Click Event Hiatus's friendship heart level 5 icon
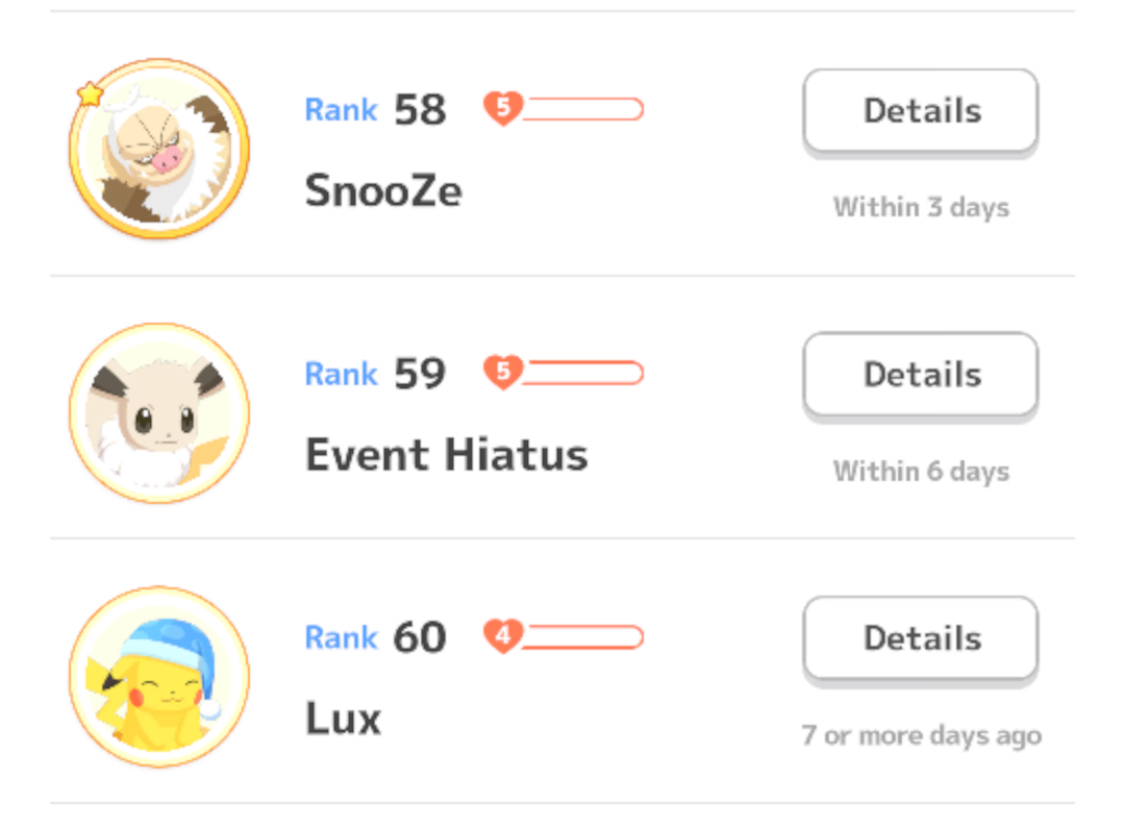Image resolution: width=1125 pixels, height=817 pixels. coord(503,372)
